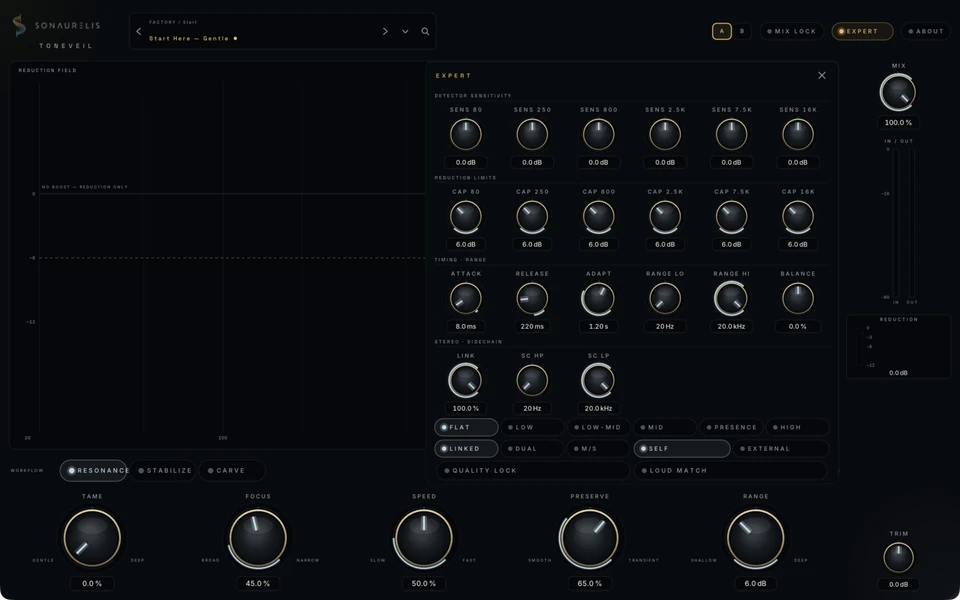The image size is (960, 600).
Task: Go to the next preset with the right arrow
Action: pyautogui.click(x=385, y=31)
